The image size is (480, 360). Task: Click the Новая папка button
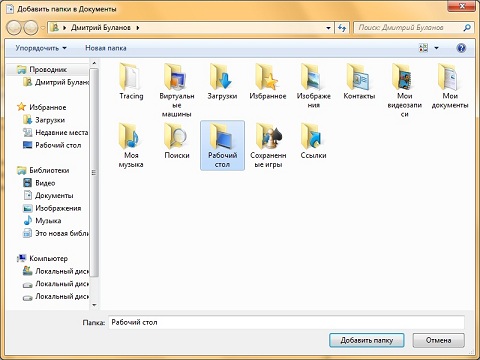point(106,48)
